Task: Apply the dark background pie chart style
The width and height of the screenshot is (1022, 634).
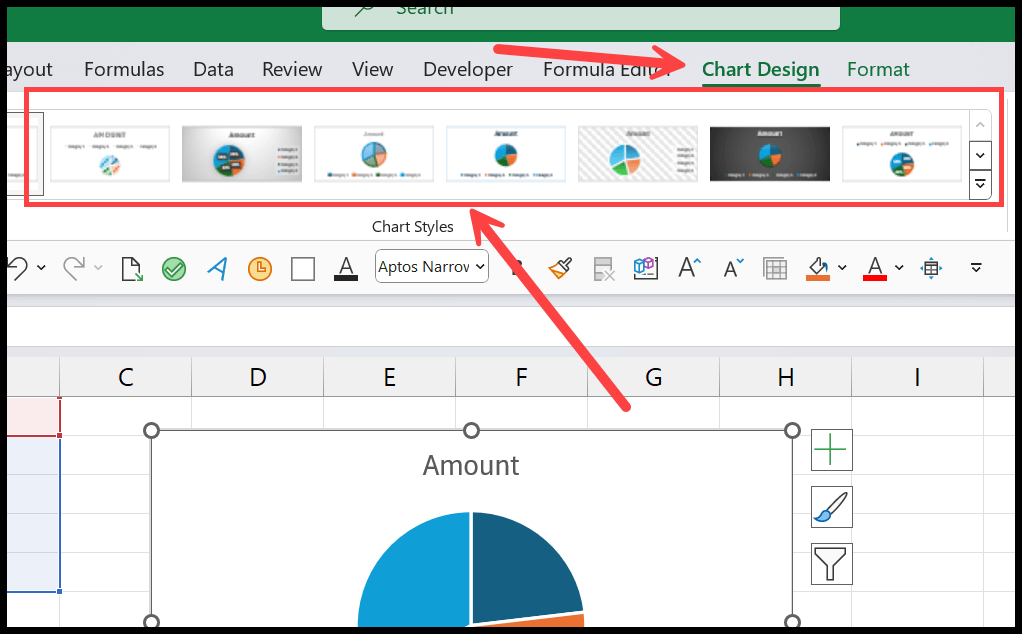Action: [x=770, y=154]
